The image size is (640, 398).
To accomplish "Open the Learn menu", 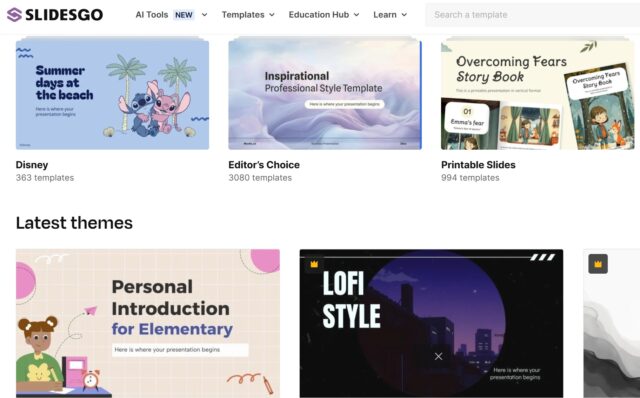I will 384,15.
